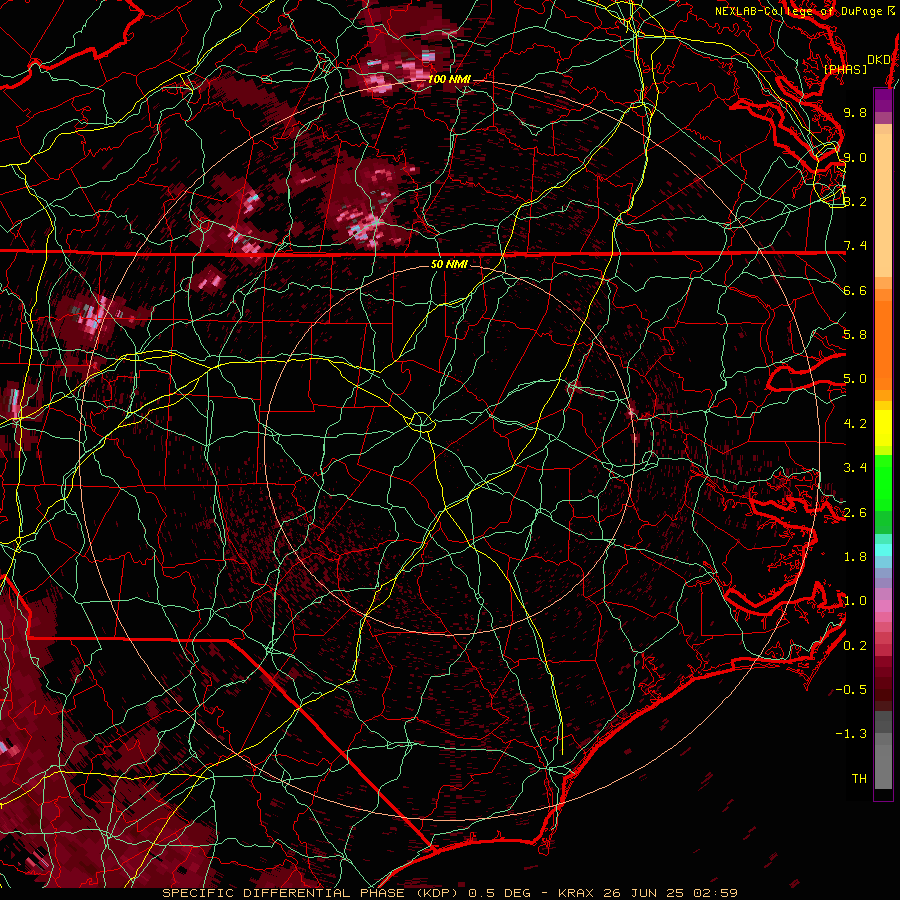Click the "100 NMI" range ring label

coord(448,79)
